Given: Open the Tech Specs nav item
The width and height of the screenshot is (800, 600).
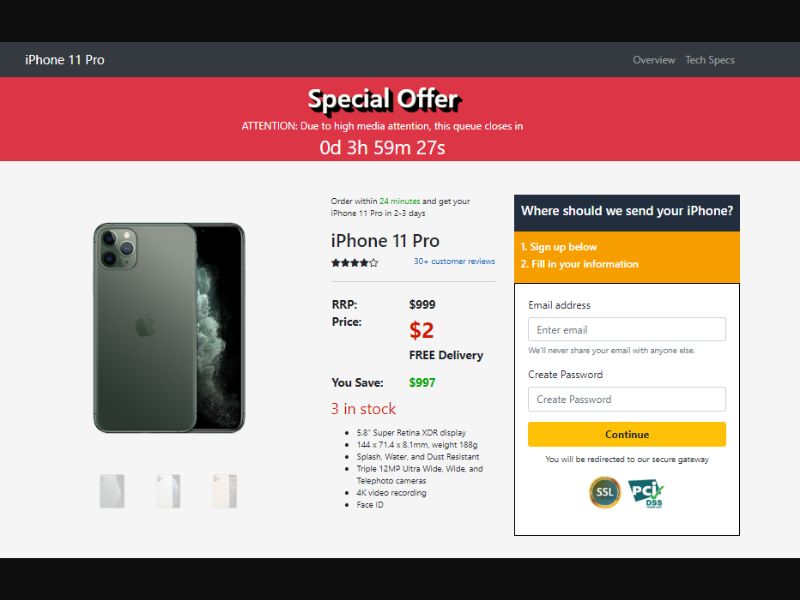Looking at the screenshot, I should click(x=710, y=60).
